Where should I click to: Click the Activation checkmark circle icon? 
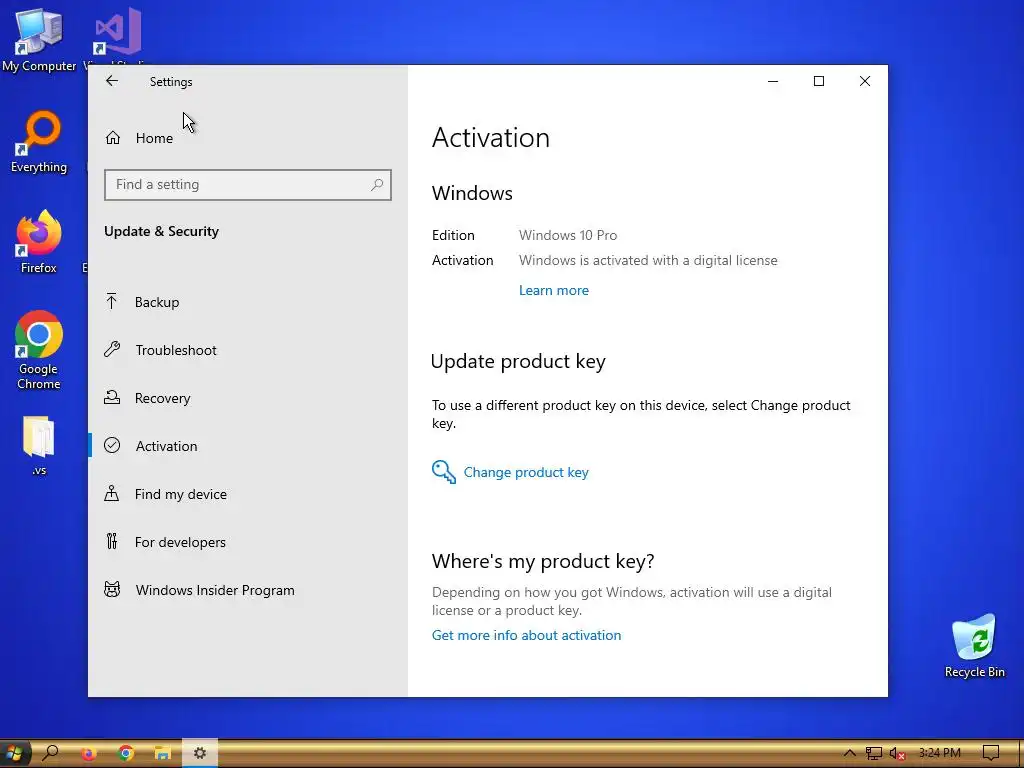112,445
